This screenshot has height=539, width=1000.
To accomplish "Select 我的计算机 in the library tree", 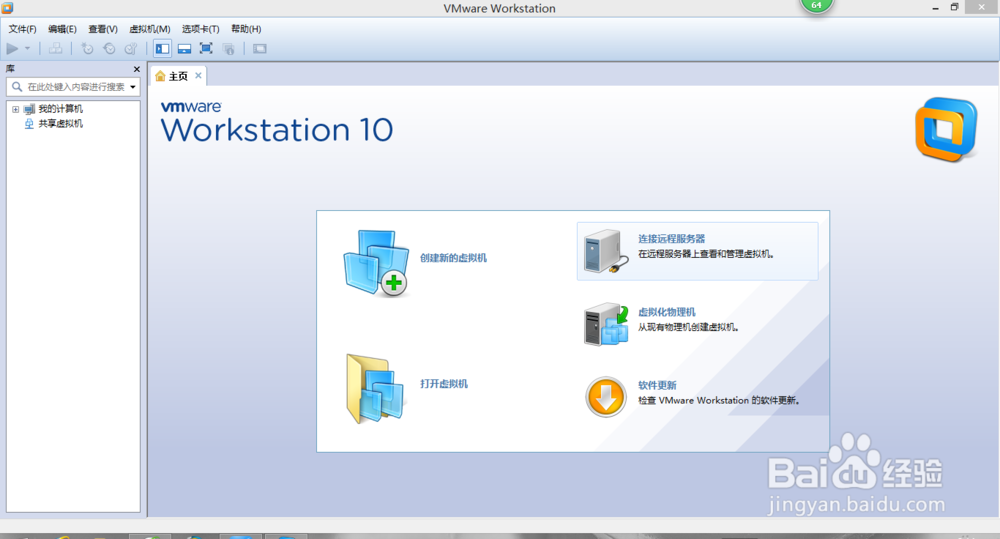I will point(61,109).
